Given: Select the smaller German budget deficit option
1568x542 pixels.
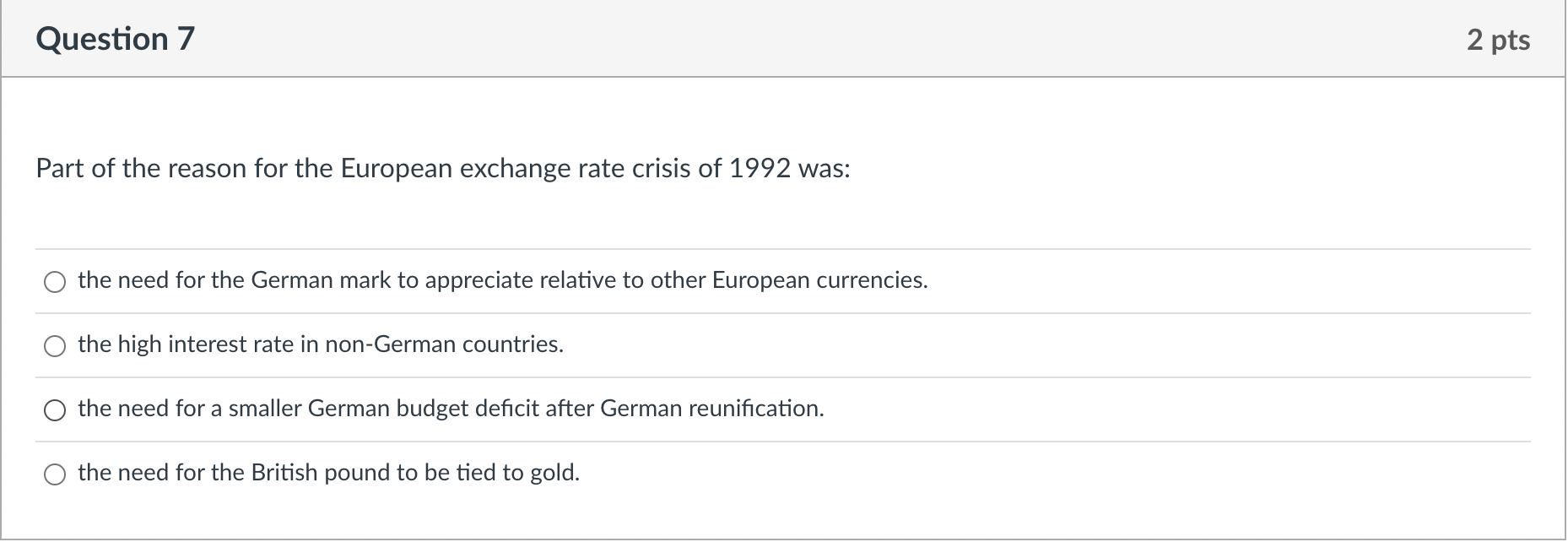Looking at the screenshot, I should click(x=55, y=410).
